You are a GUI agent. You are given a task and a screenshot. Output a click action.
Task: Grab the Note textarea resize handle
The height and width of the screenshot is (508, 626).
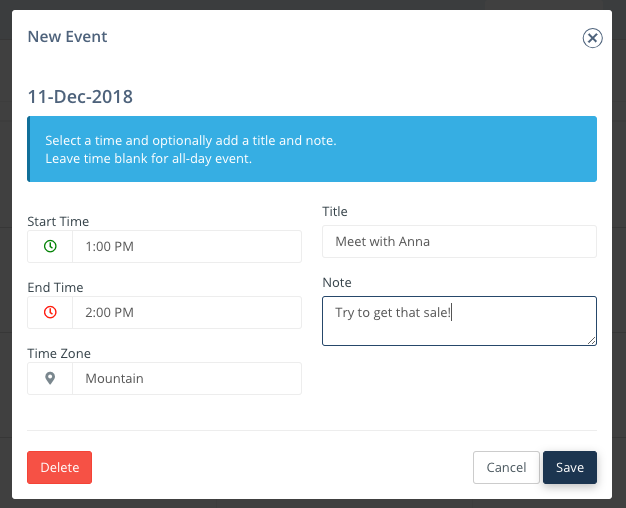tap(592, 341)
